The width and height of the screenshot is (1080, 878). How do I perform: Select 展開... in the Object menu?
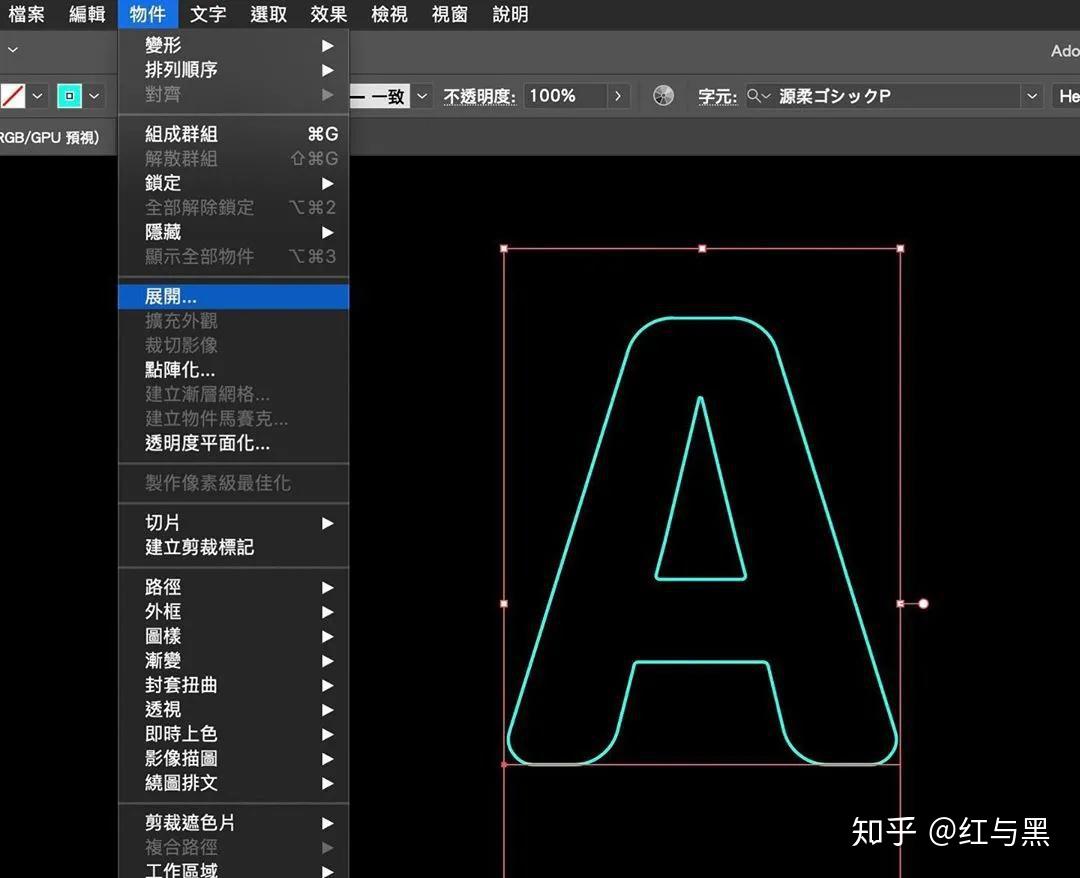(171, 296)
